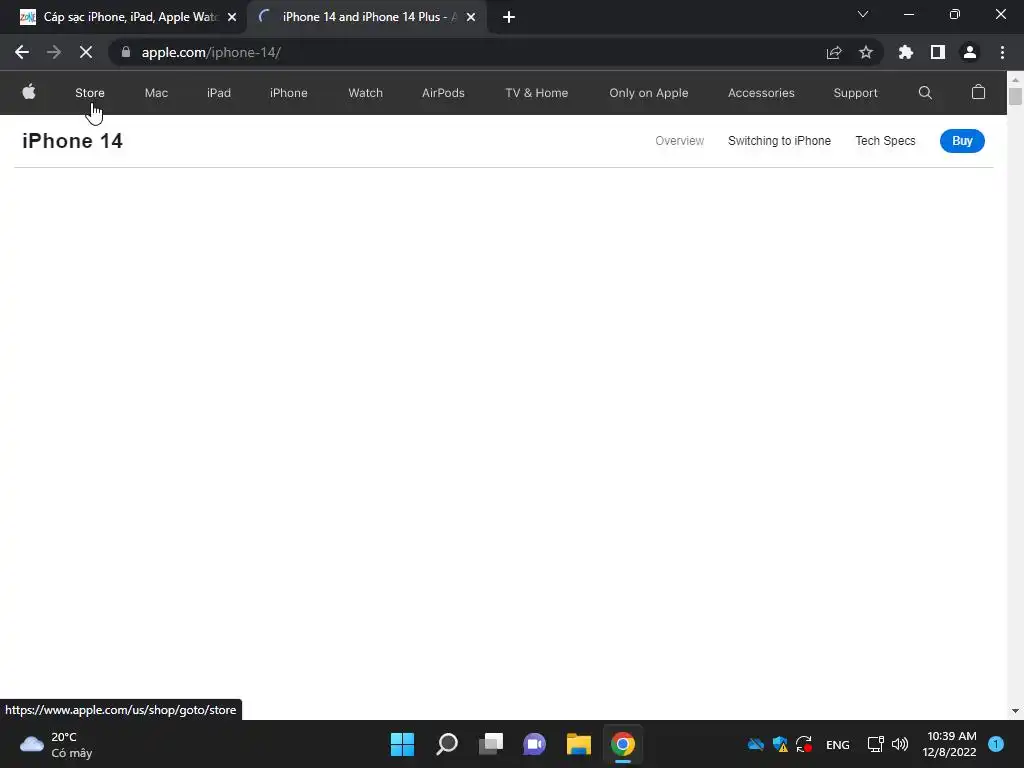Launch the Teams chat taskbar icon
Screen dimensions: 1024x768
pyautogui.click(x=534, y=744)
